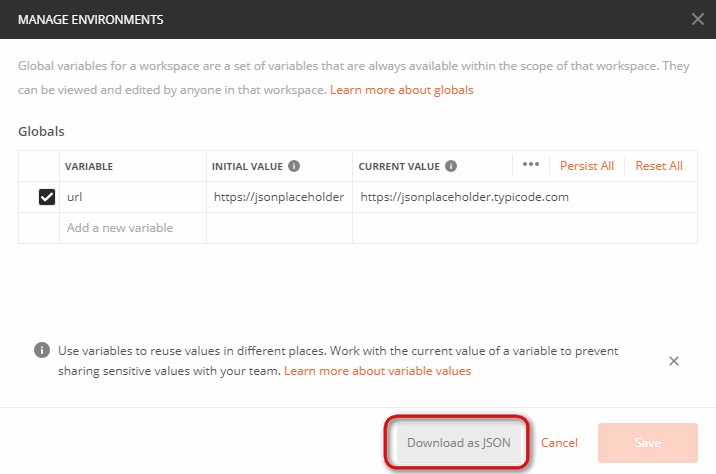Image resolution: width=716 pixels, height=474 pixels.
Task: Open Learn more about globals link
Action: (x=402, y=90)
